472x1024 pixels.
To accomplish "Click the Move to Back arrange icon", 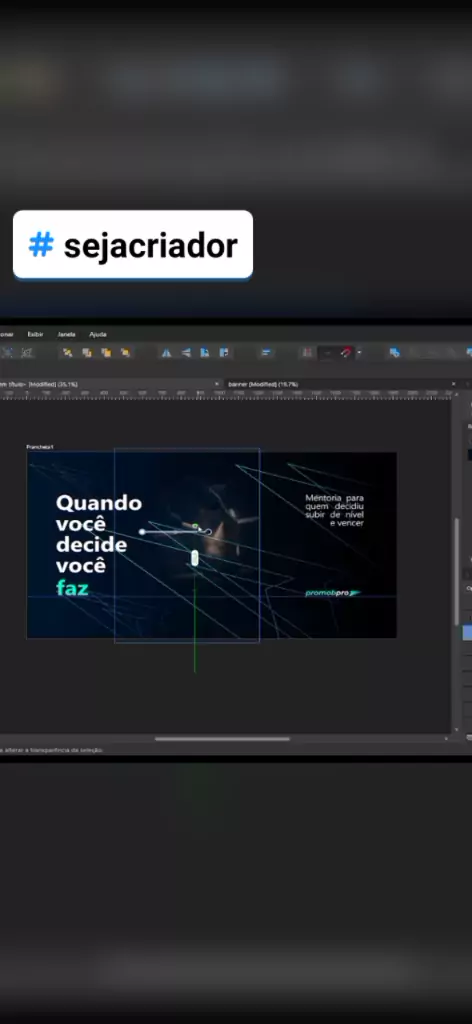I will click(67, 353).
